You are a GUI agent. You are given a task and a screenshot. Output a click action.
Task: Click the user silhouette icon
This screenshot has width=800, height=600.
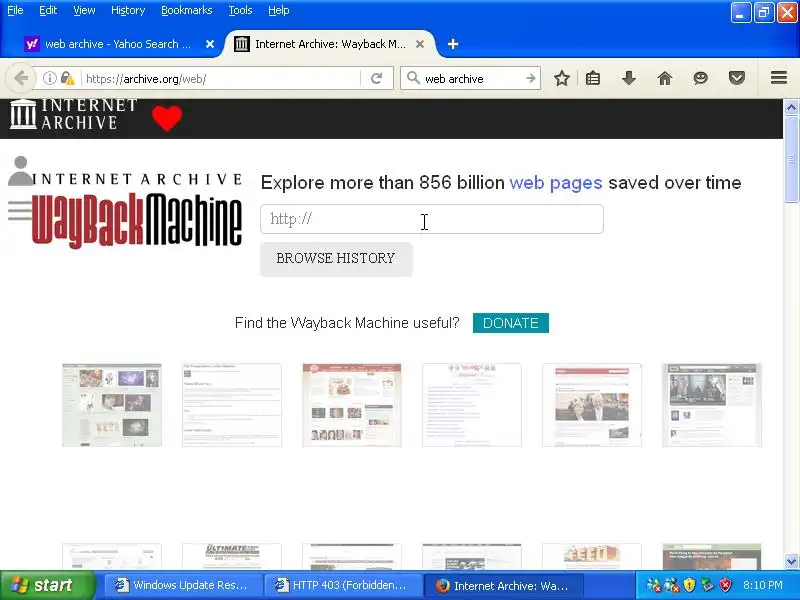tap(21, 170)
